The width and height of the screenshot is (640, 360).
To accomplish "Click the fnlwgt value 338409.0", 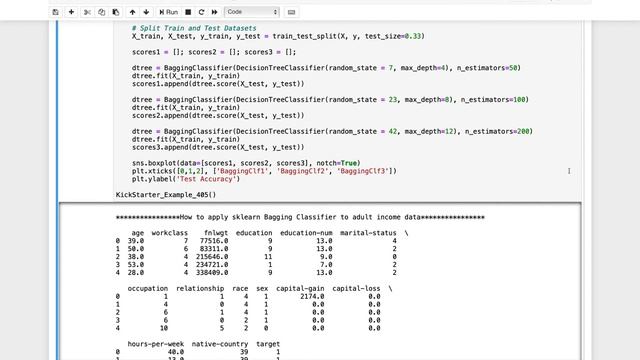I will [212, 273].
